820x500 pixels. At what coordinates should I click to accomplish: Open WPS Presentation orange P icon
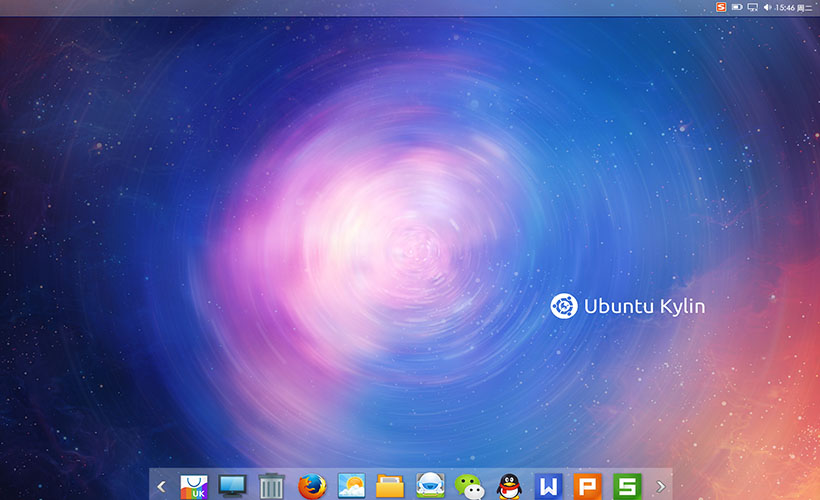pyautogui.click(x=588, y=487)
